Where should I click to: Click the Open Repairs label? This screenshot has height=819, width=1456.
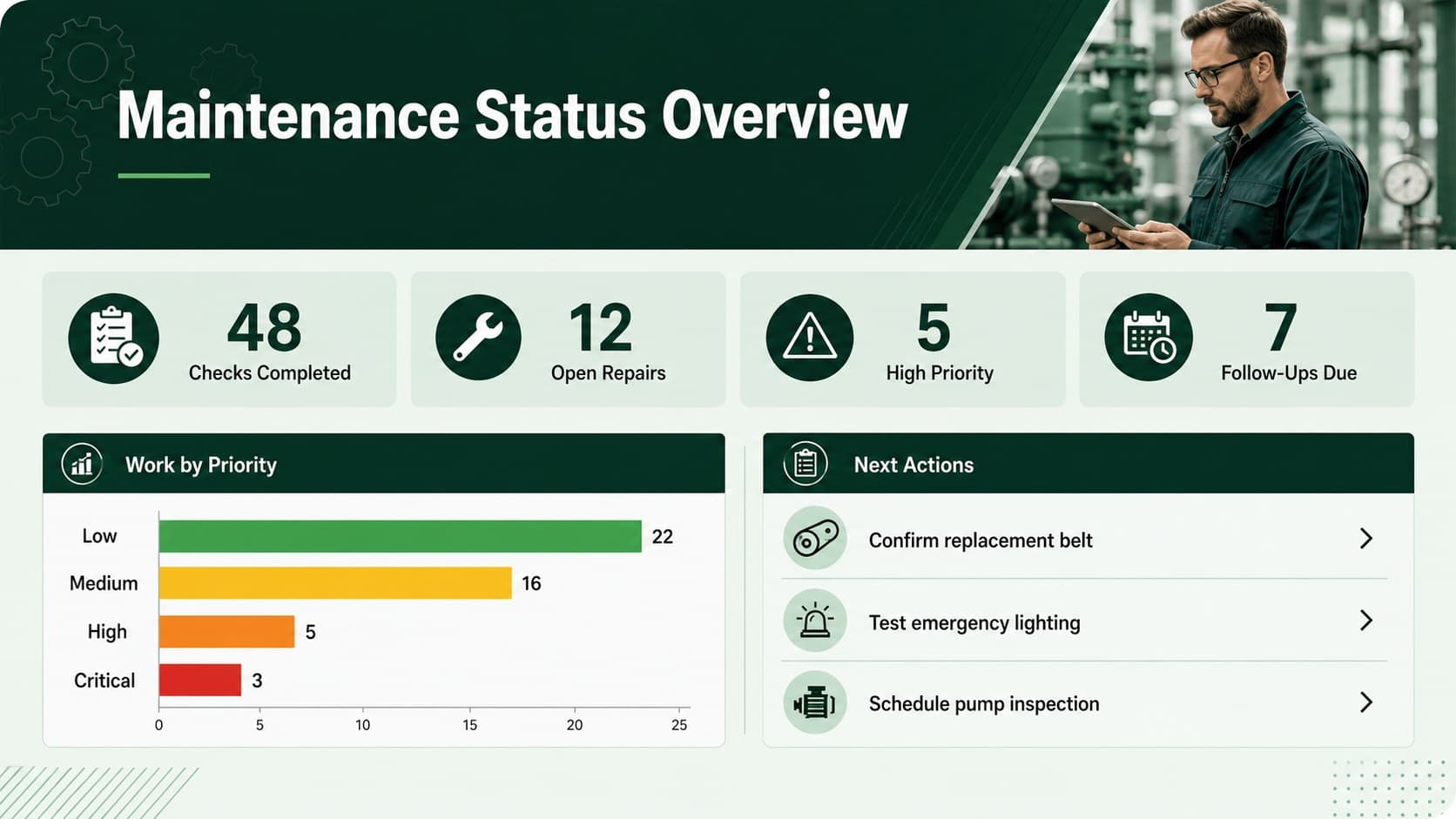[x=608, y=373]
